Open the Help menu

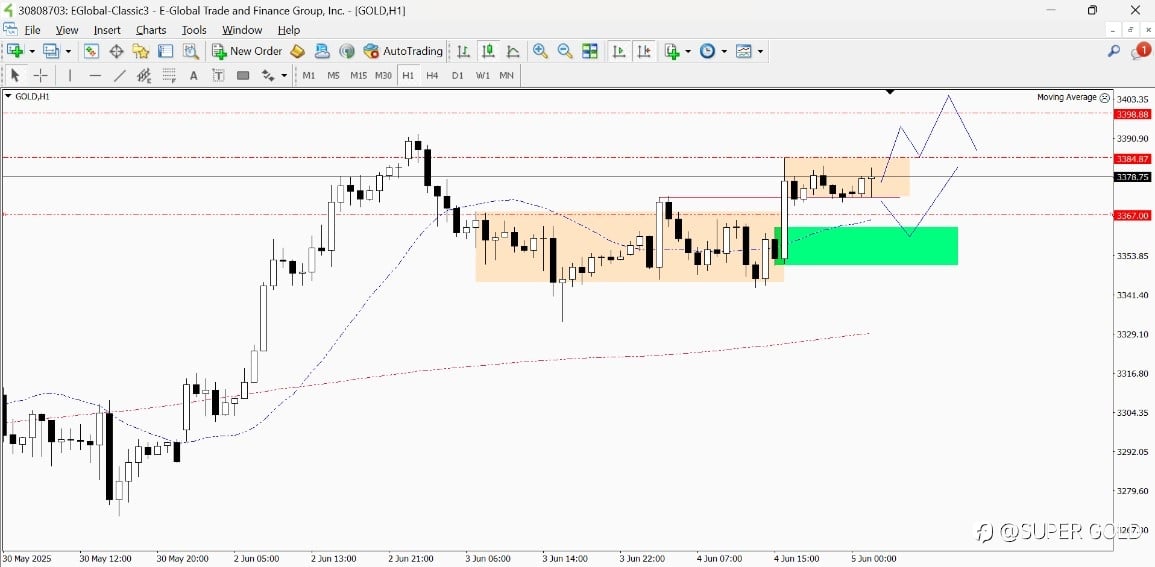(289, 30)
